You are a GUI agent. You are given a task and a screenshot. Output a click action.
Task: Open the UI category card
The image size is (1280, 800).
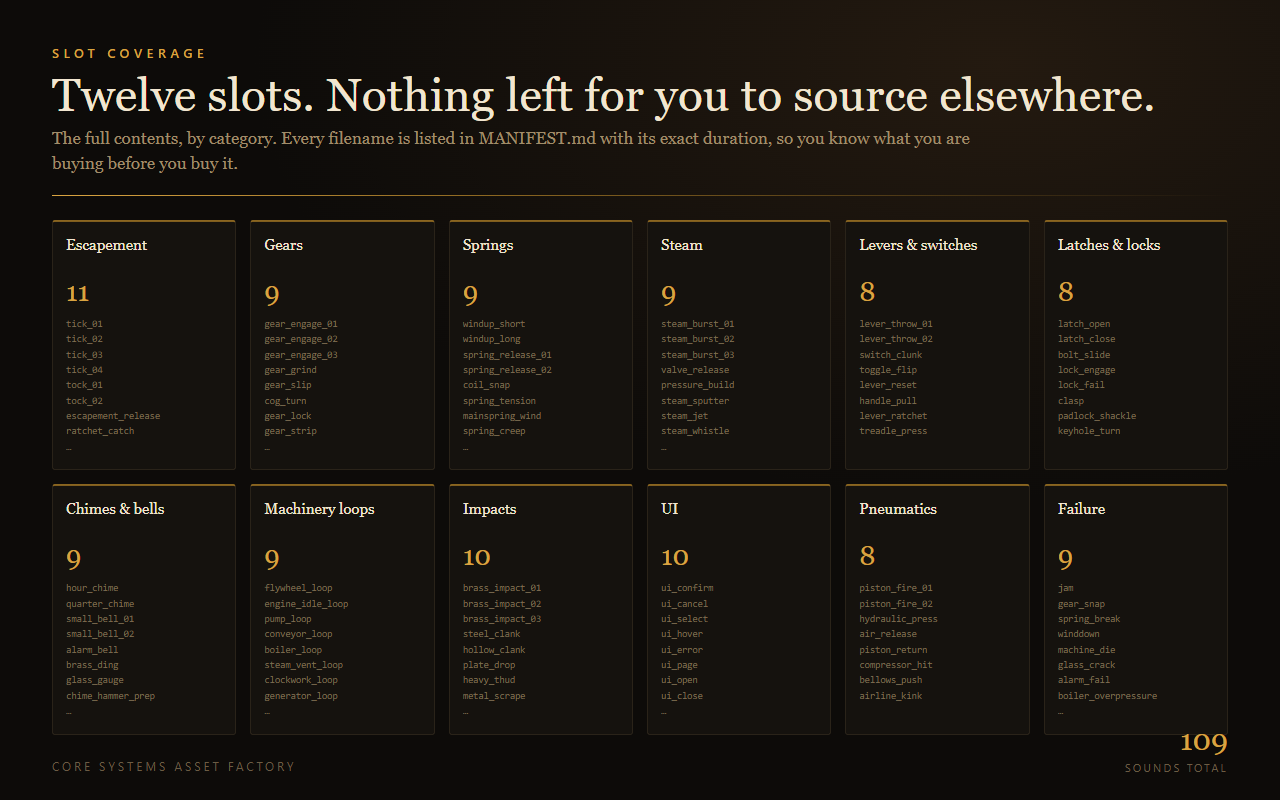click(739, 609)
